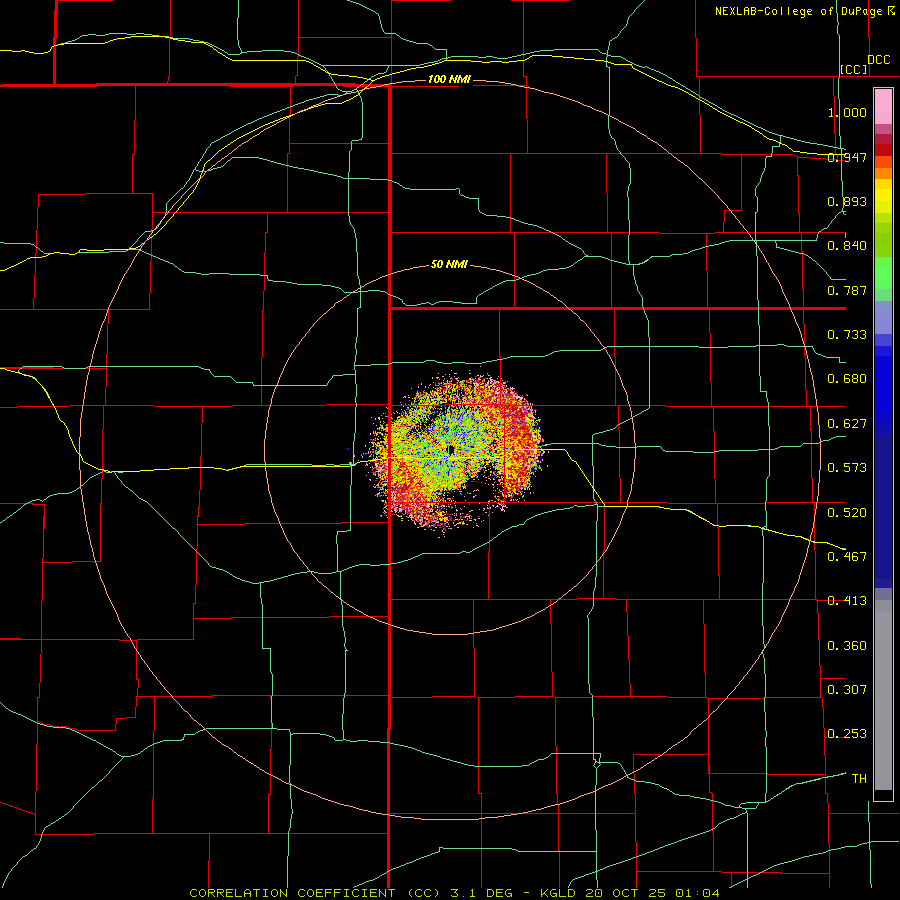
Task: Click the 1.000 scale value
Action: [x=847, y=112]
